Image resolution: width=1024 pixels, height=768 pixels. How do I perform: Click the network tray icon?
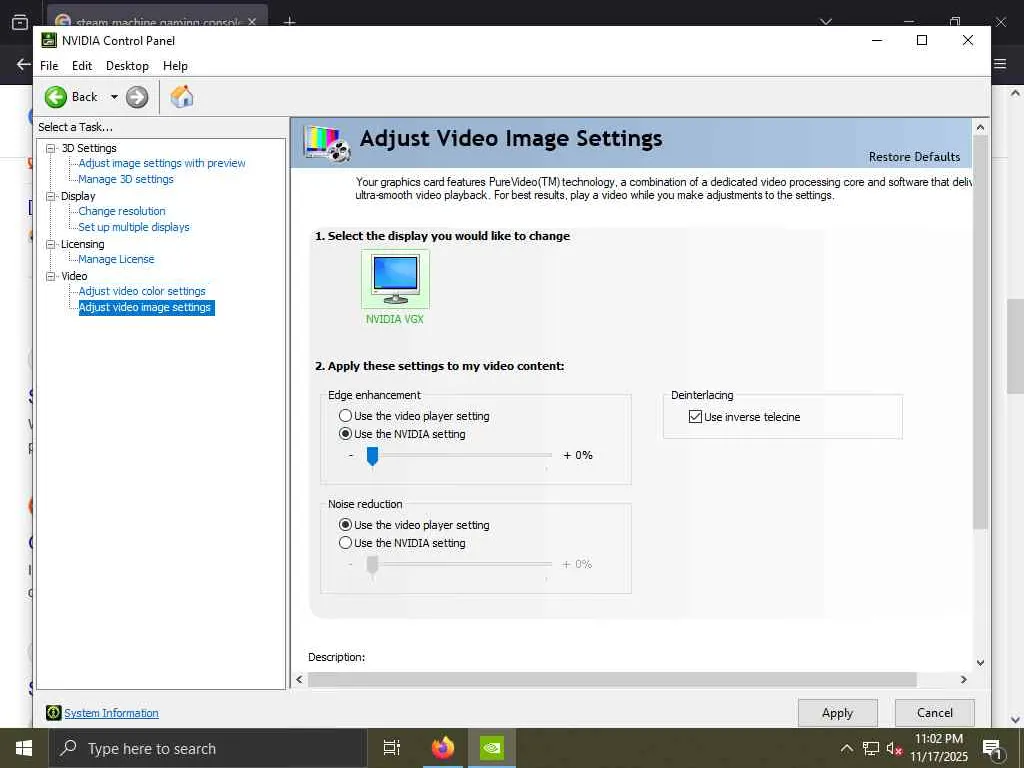pyautogui.click(x=871, y=748)
